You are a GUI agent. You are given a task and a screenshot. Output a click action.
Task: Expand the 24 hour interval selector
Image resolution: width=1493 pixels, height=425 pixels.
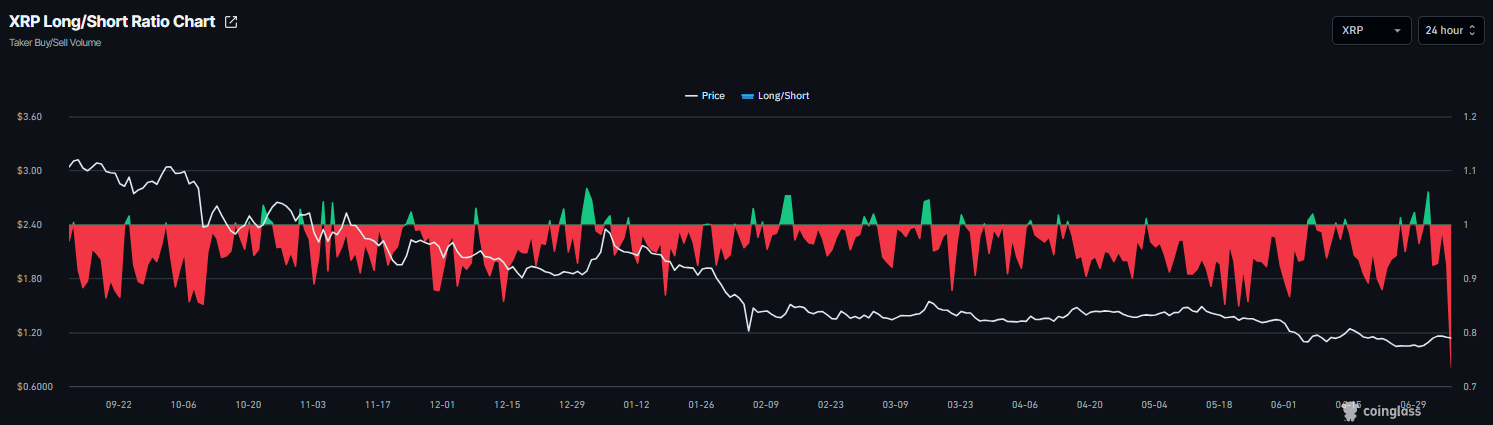(1451, 31)
